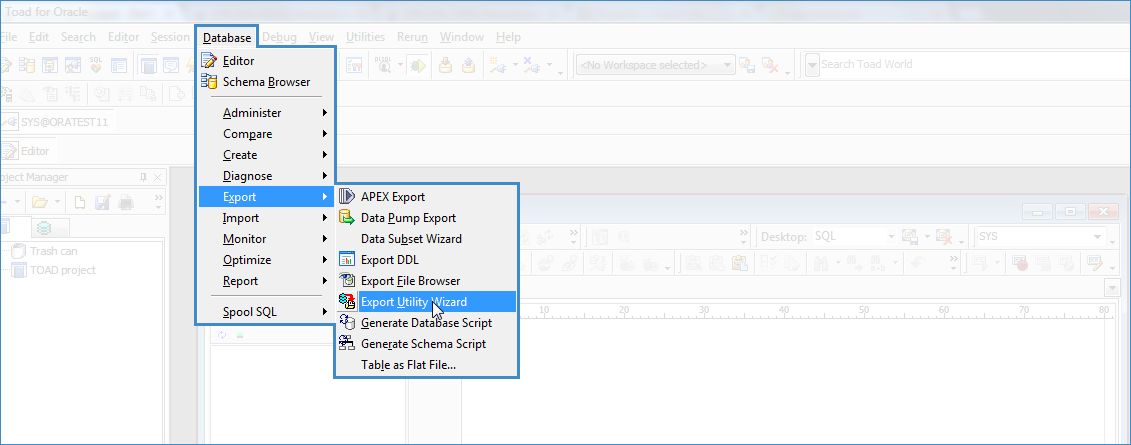Click the delete workspace icon with red X
The height and width of the screenshot is (445, 1131).
[770, 66]
